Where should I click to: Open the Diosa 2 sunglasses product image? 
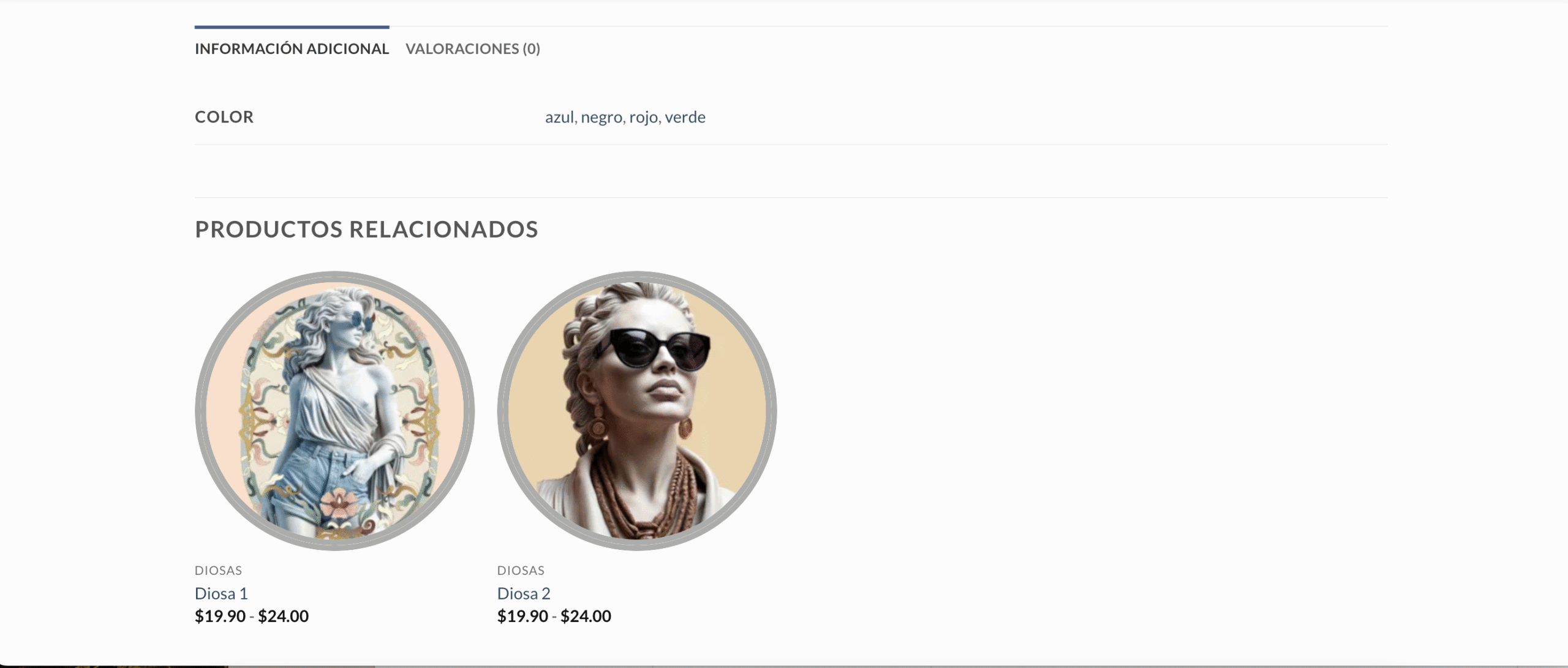pyautogui.click(x=637, y=410)
